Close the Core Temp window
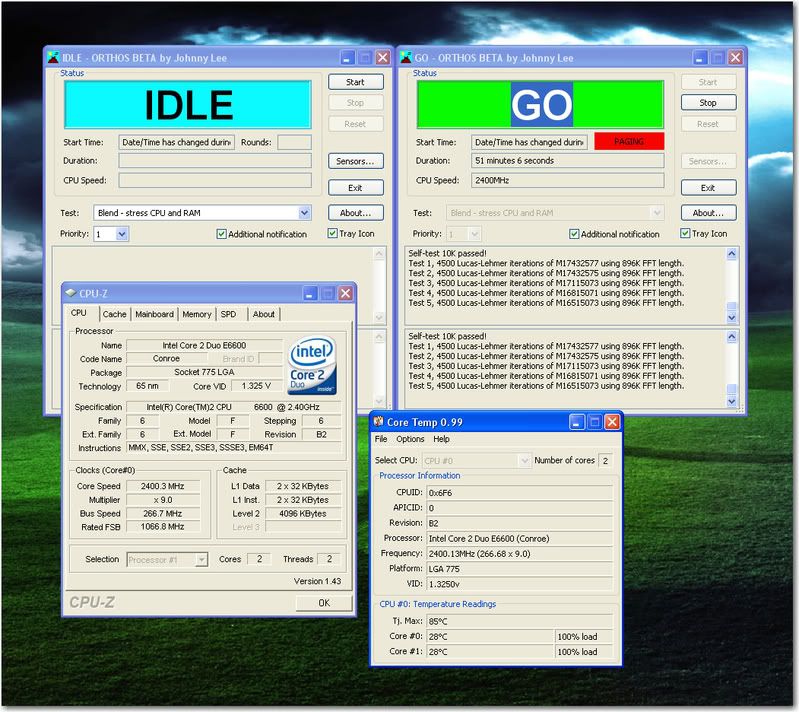The width and height of the screenshot is (799, 712). point(612,422)
